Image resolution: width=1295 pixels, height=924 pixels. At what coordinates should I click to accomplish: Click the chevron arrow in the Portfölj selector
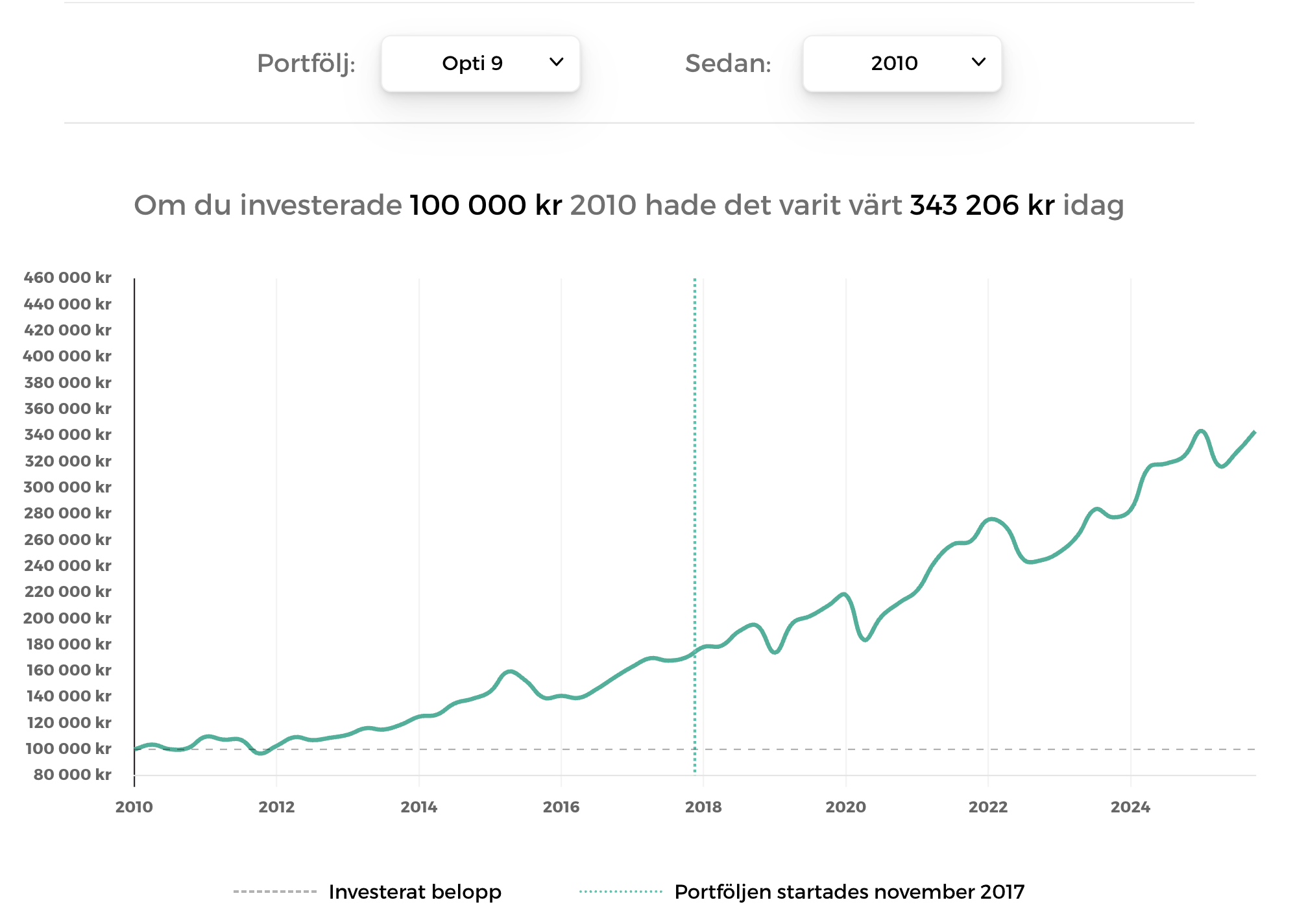pos(556,62)
